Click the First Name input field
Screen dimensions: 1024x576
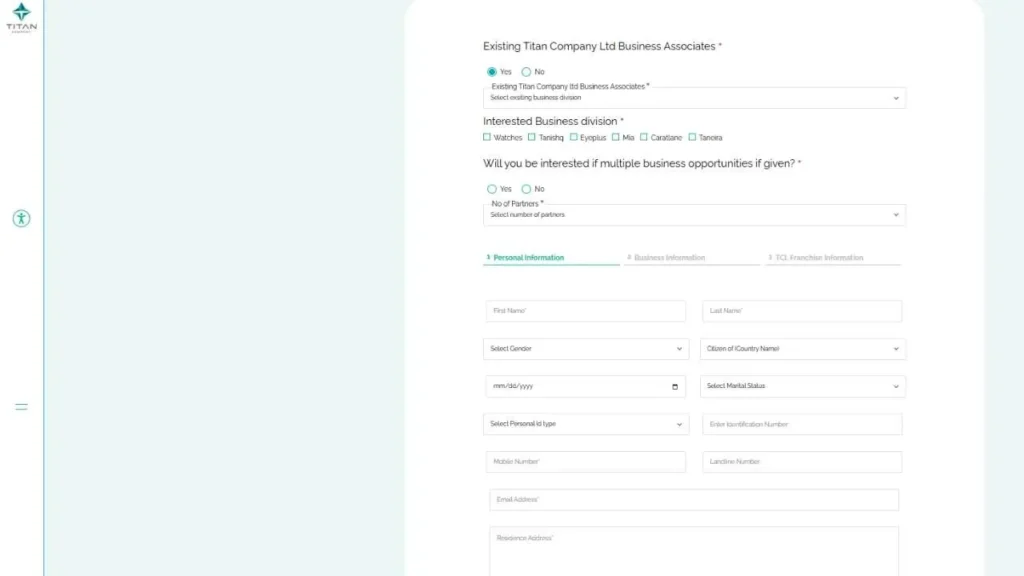pos(586,311)
